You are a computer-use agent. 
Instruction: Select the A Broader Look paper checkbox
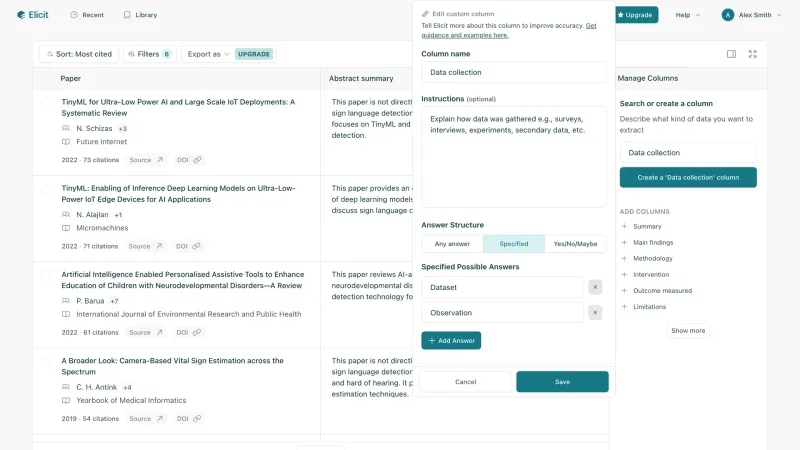(46, 362)
